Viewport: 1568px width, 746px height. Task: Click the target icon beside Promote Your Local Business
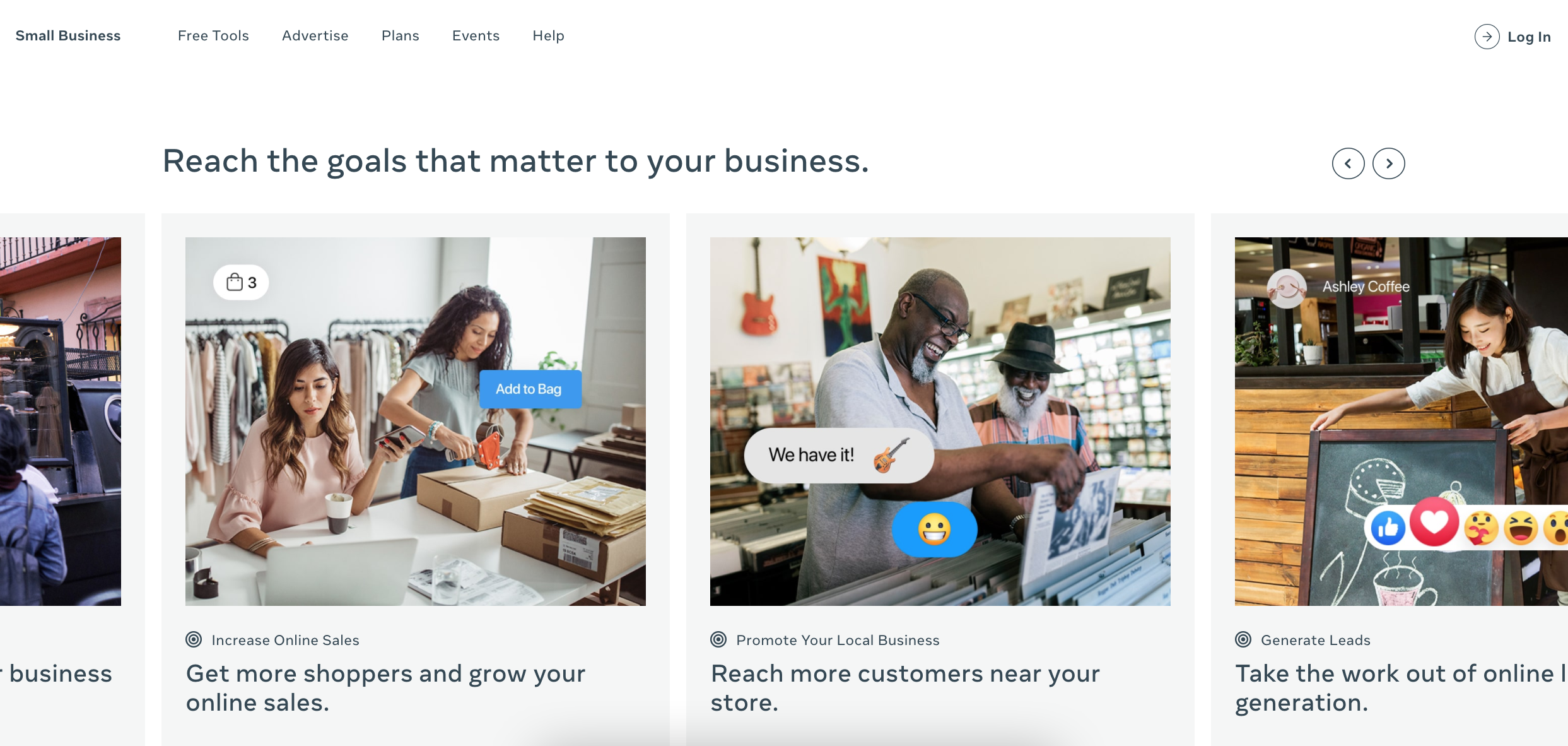(x=718, y=639)
